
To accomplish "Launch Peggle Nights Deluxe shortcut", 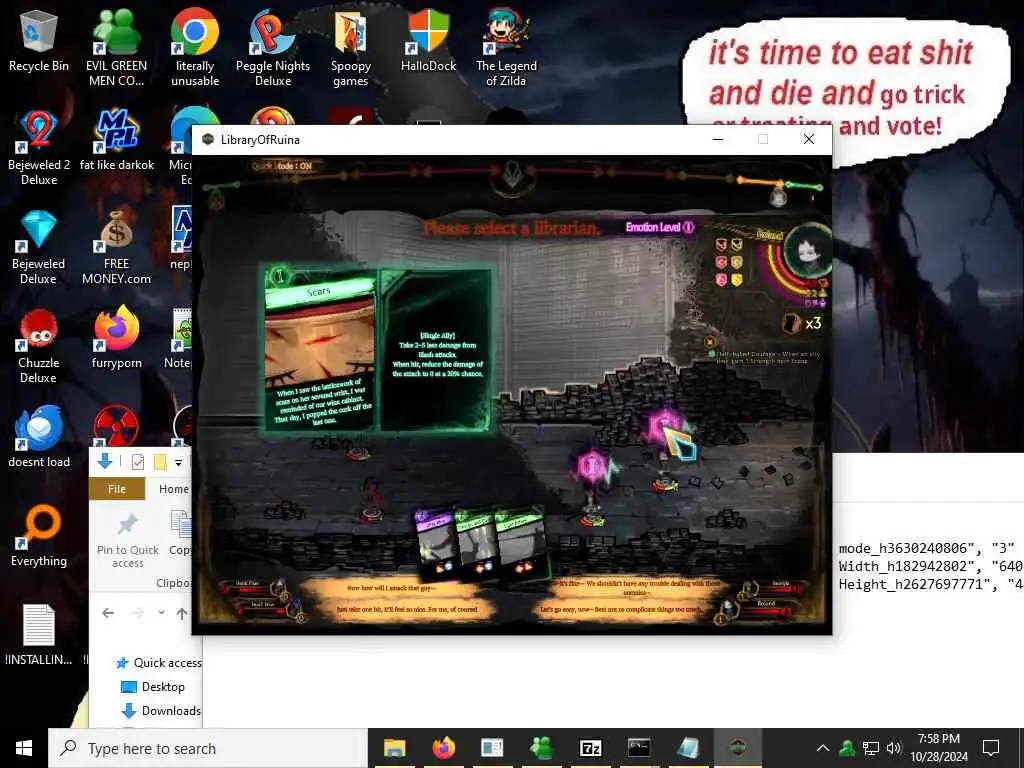I will pos(273,49).
